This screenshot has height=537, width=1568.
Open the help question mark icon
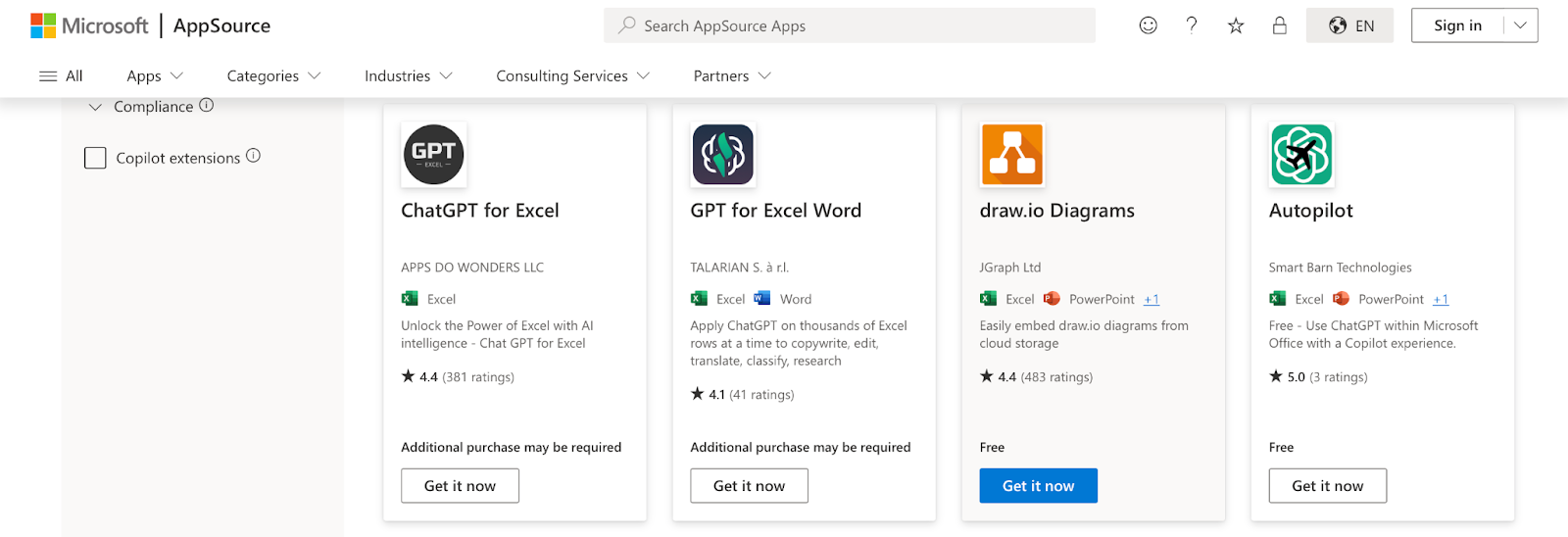tap(1192, 25)
